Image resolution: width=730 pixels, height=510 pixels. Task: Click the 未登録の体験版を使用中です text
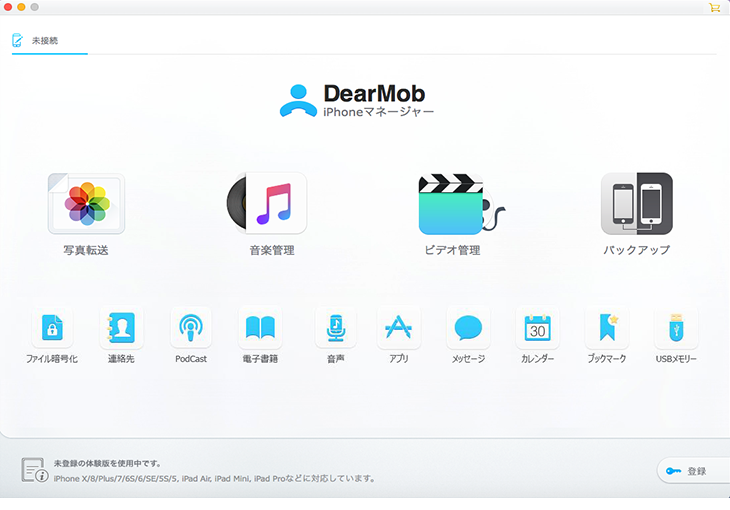(x=107, y=463)
